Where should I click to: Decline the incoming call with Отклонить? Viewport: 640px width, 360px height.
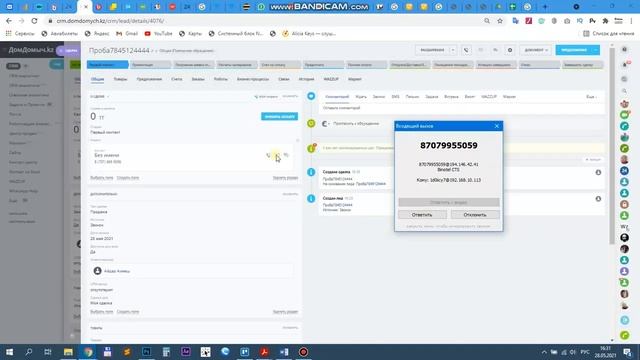(x=475, y=215)
